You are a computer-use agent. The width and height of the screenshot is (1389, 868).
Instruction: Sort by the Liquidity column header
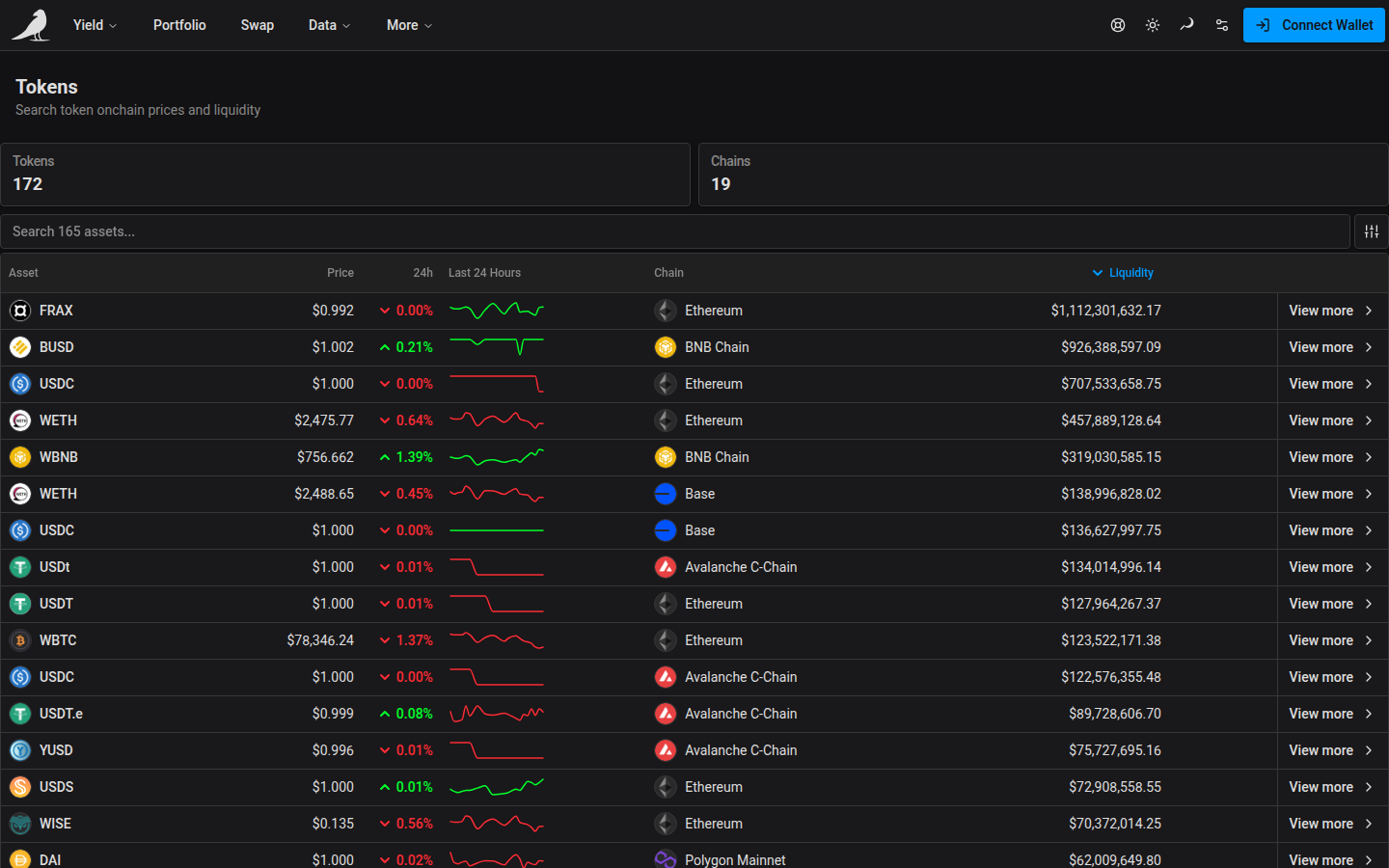(1123, 273)
